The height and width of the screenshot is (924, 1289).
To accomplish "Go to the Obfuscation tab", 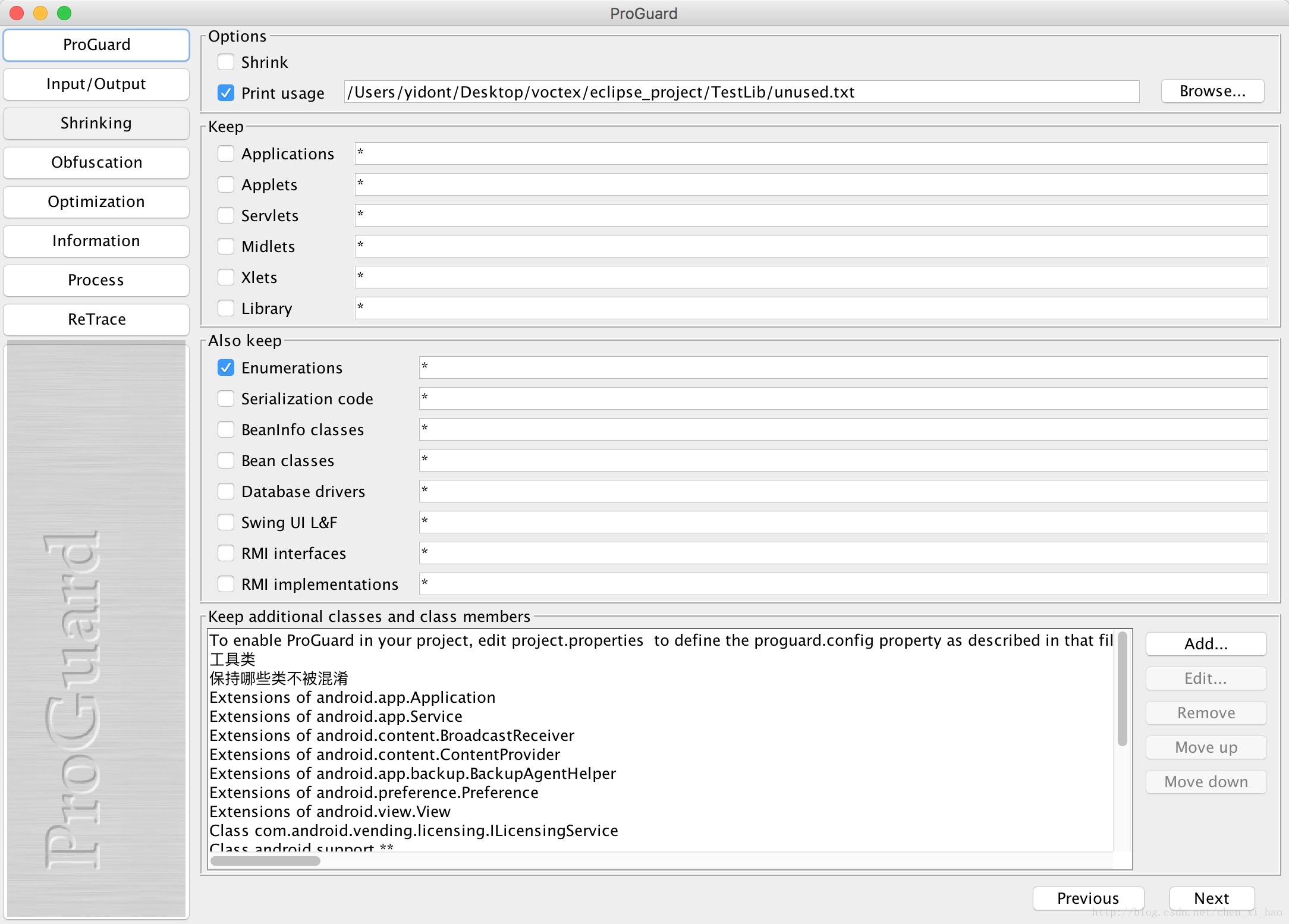I will (96, 163).
